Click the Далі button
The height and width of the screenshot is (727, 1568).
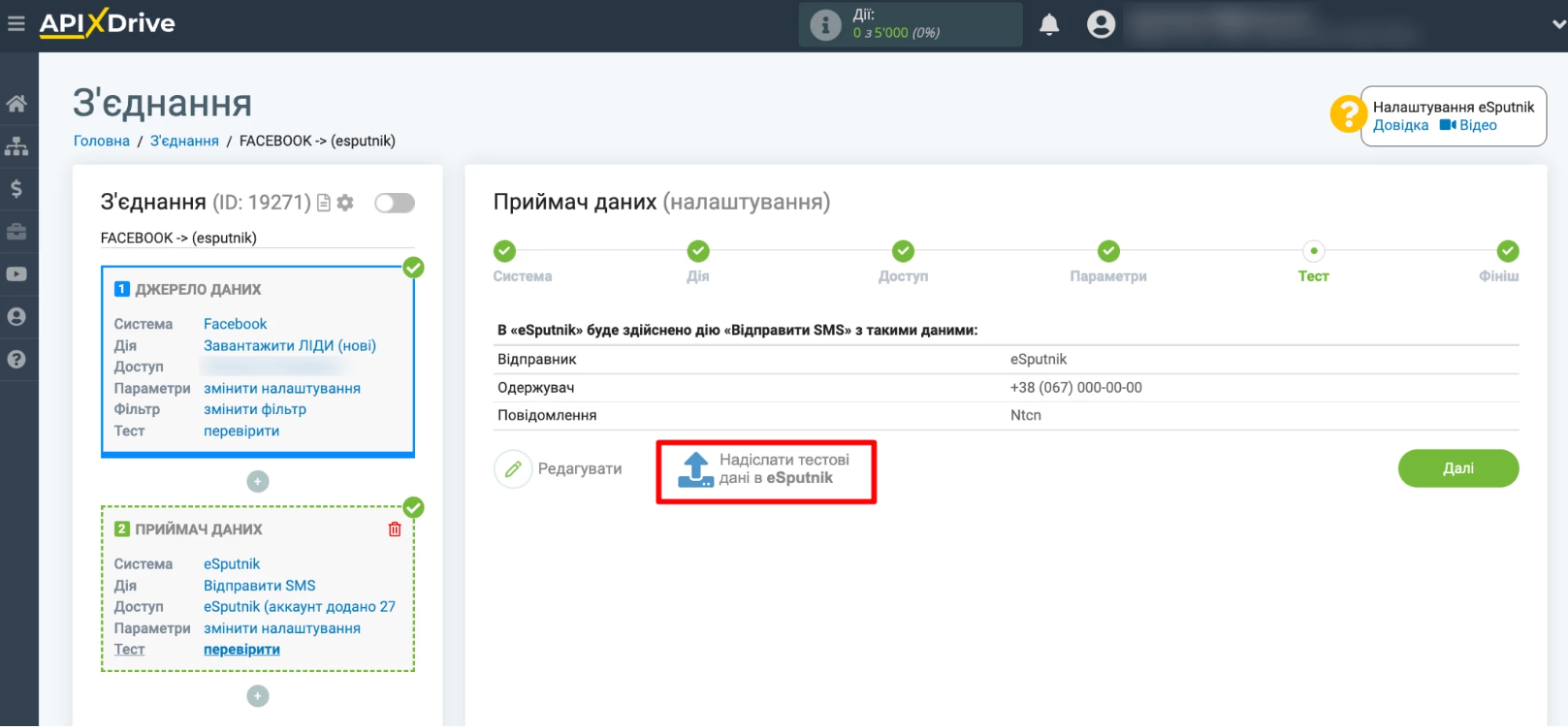1458,469
